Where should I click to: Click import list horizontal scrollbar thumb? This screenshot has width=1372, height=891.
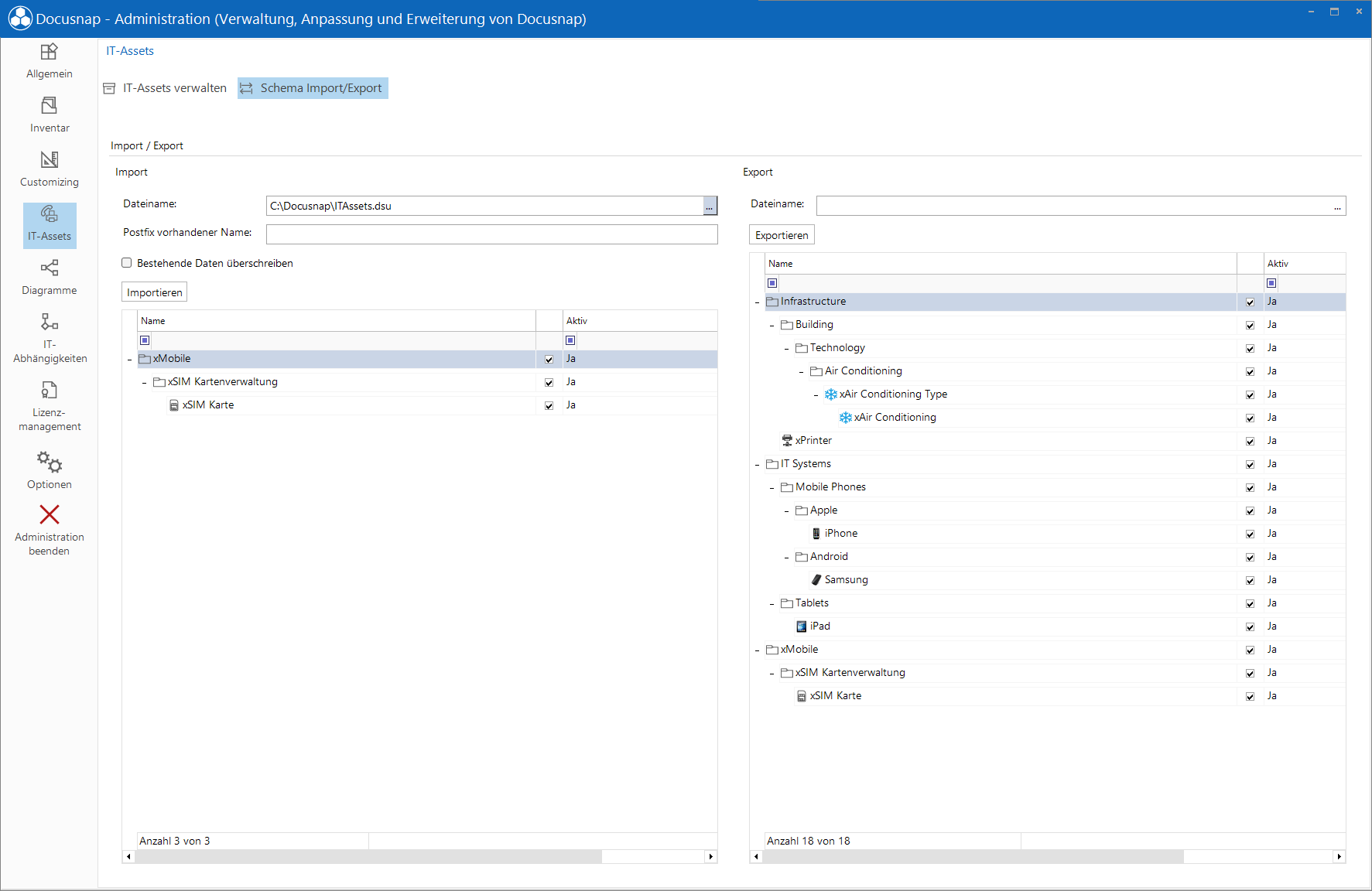[x=368, y=856]
